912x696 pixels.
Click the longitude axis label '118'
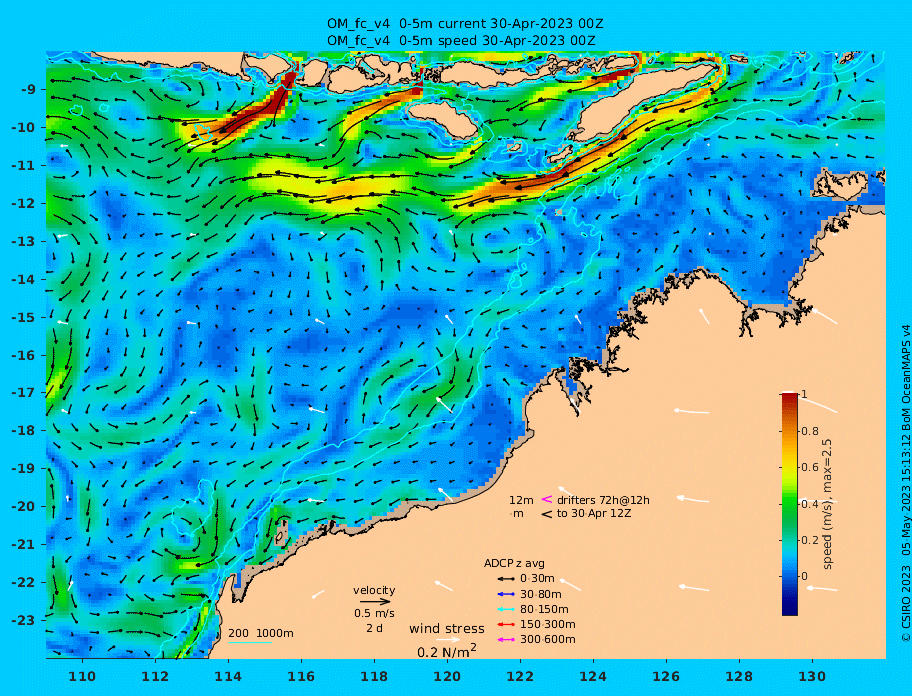coord(374,676)
